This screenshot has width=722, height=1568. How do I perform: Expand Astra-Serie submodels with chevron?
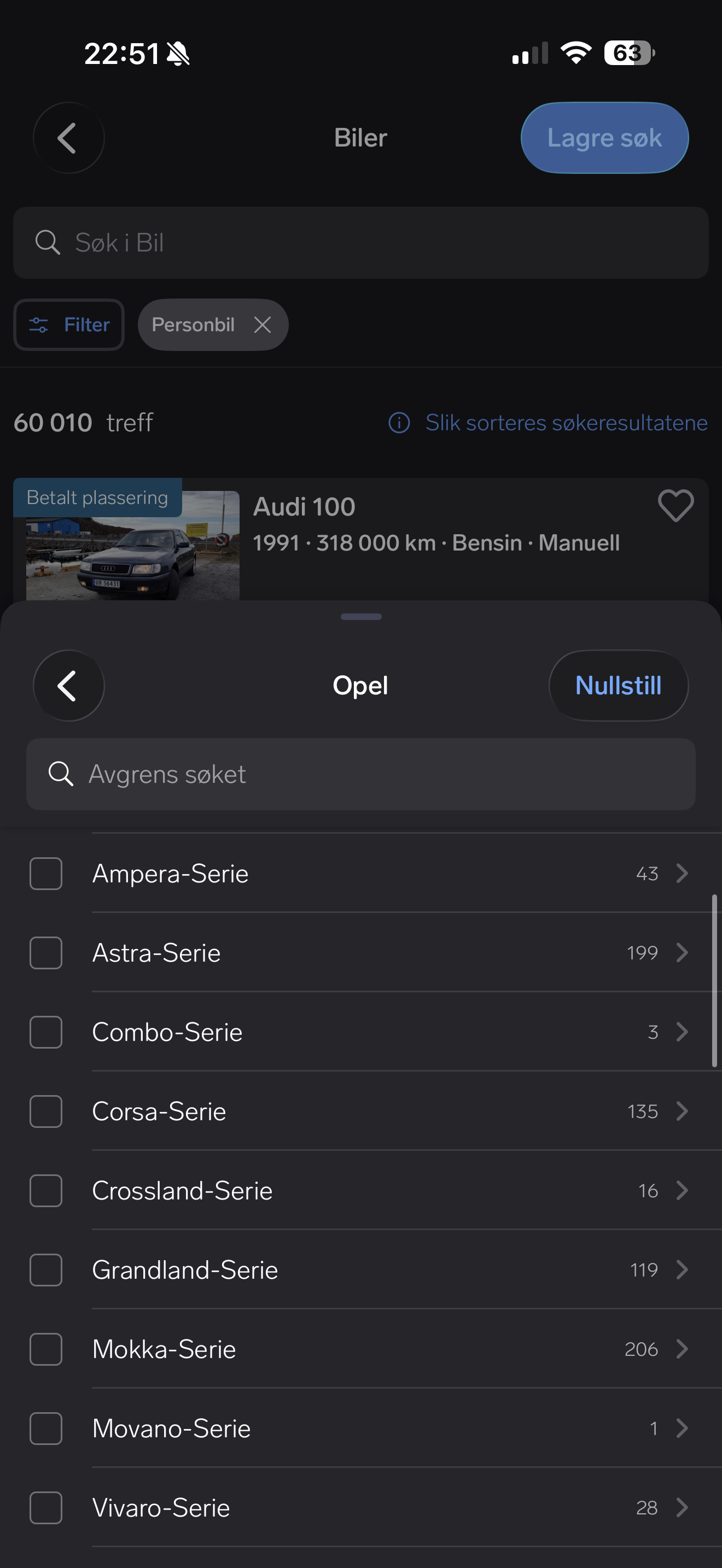[x=683, y=952]
